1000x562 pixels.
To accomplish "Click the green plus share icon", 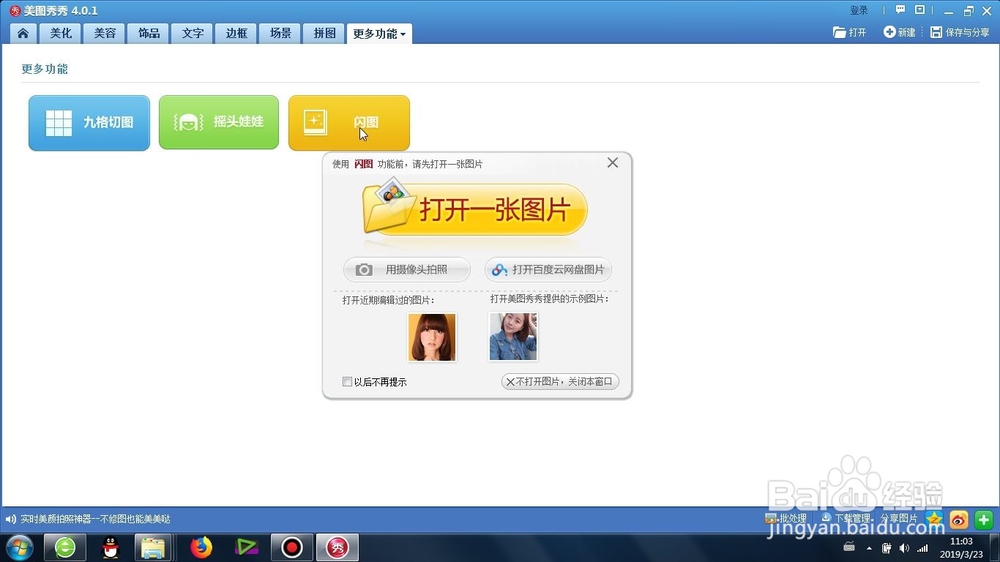I will tap(983, 520).
